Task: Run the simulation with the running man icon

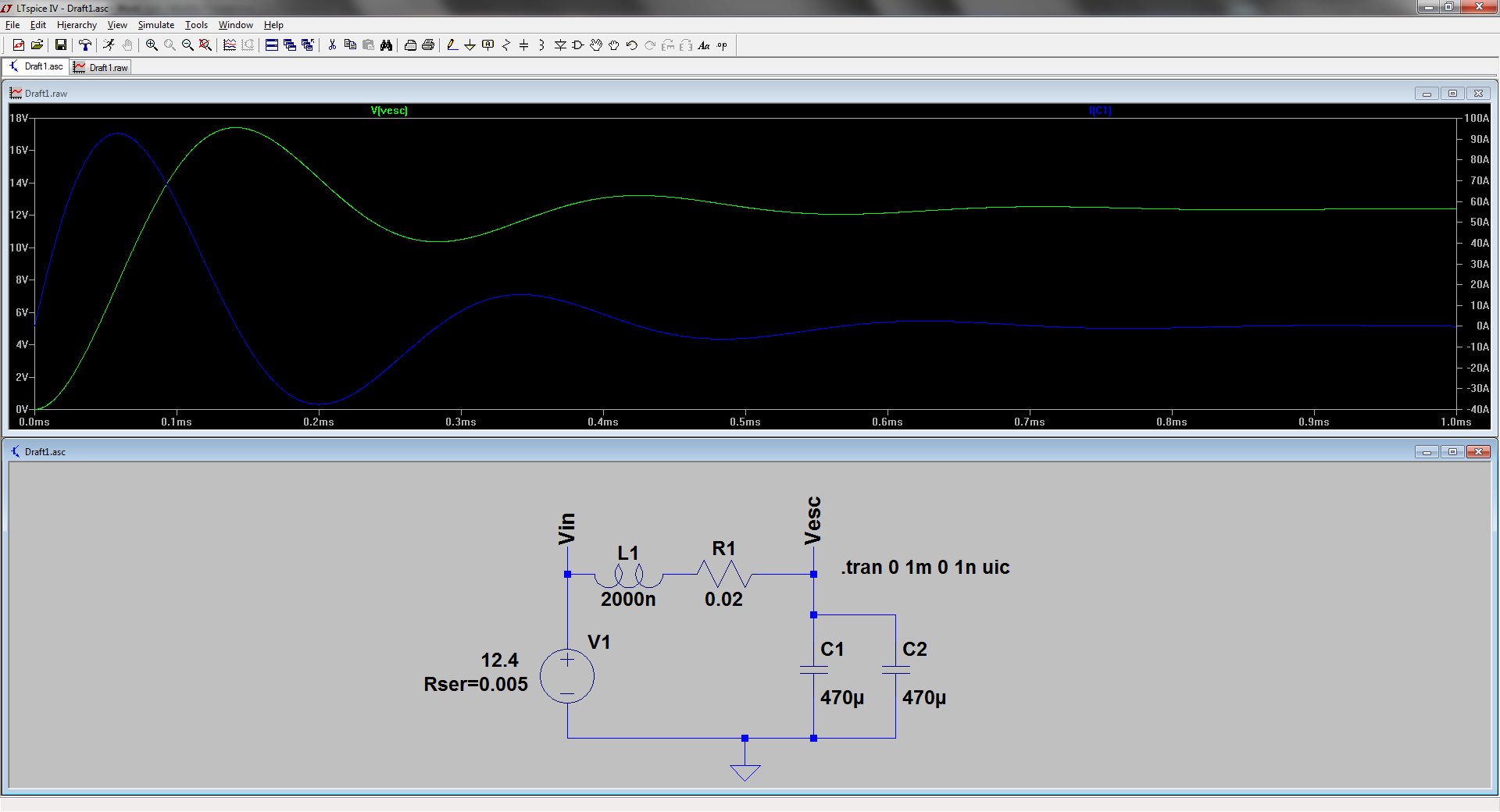Action: 109,45
